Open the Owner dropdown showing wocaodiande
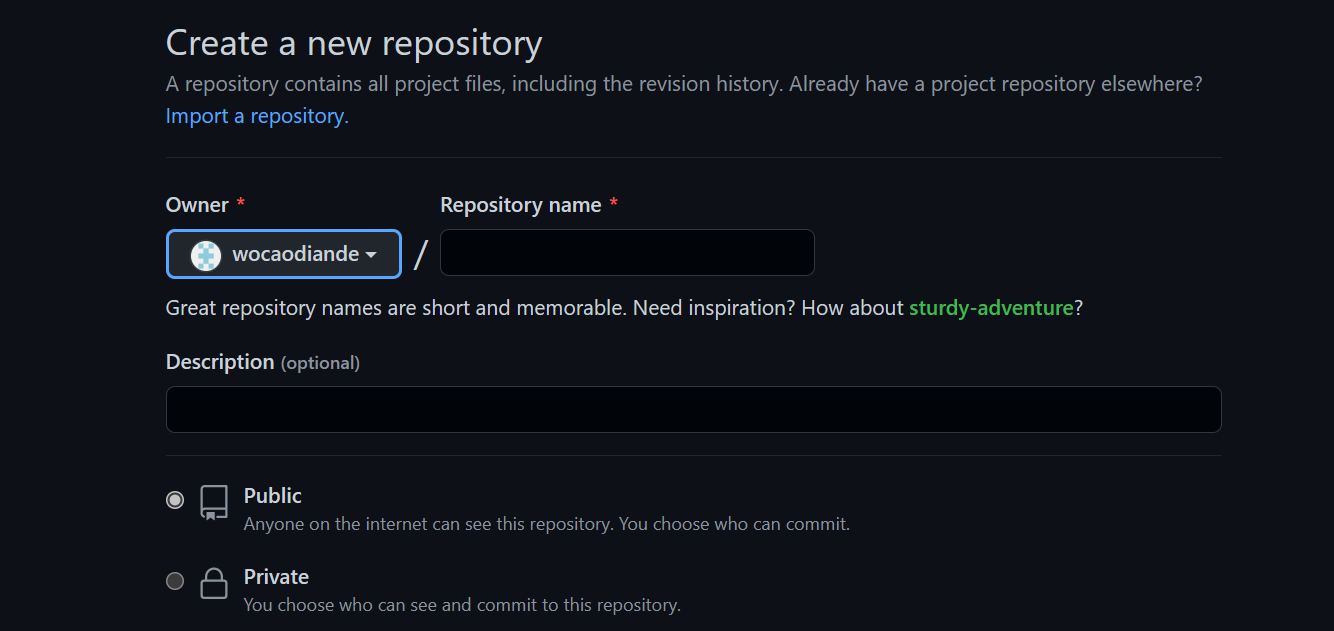Viewport: 1334px width, 631px height. click(284, 254)
